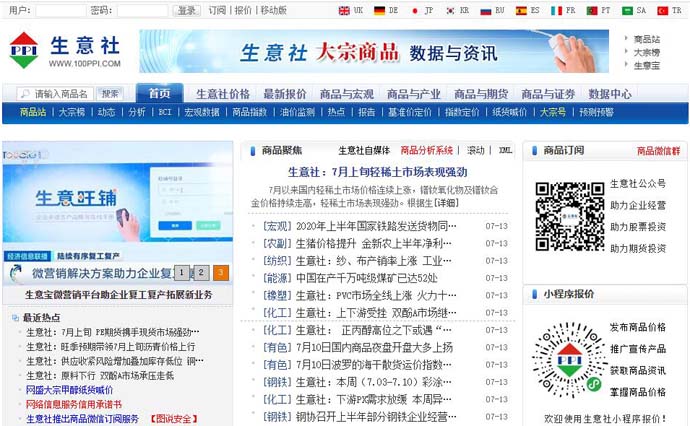Viewport: 690px width, 426px height.
Task: Select the SA Saudi flag icon
Action: click(627, 11)
